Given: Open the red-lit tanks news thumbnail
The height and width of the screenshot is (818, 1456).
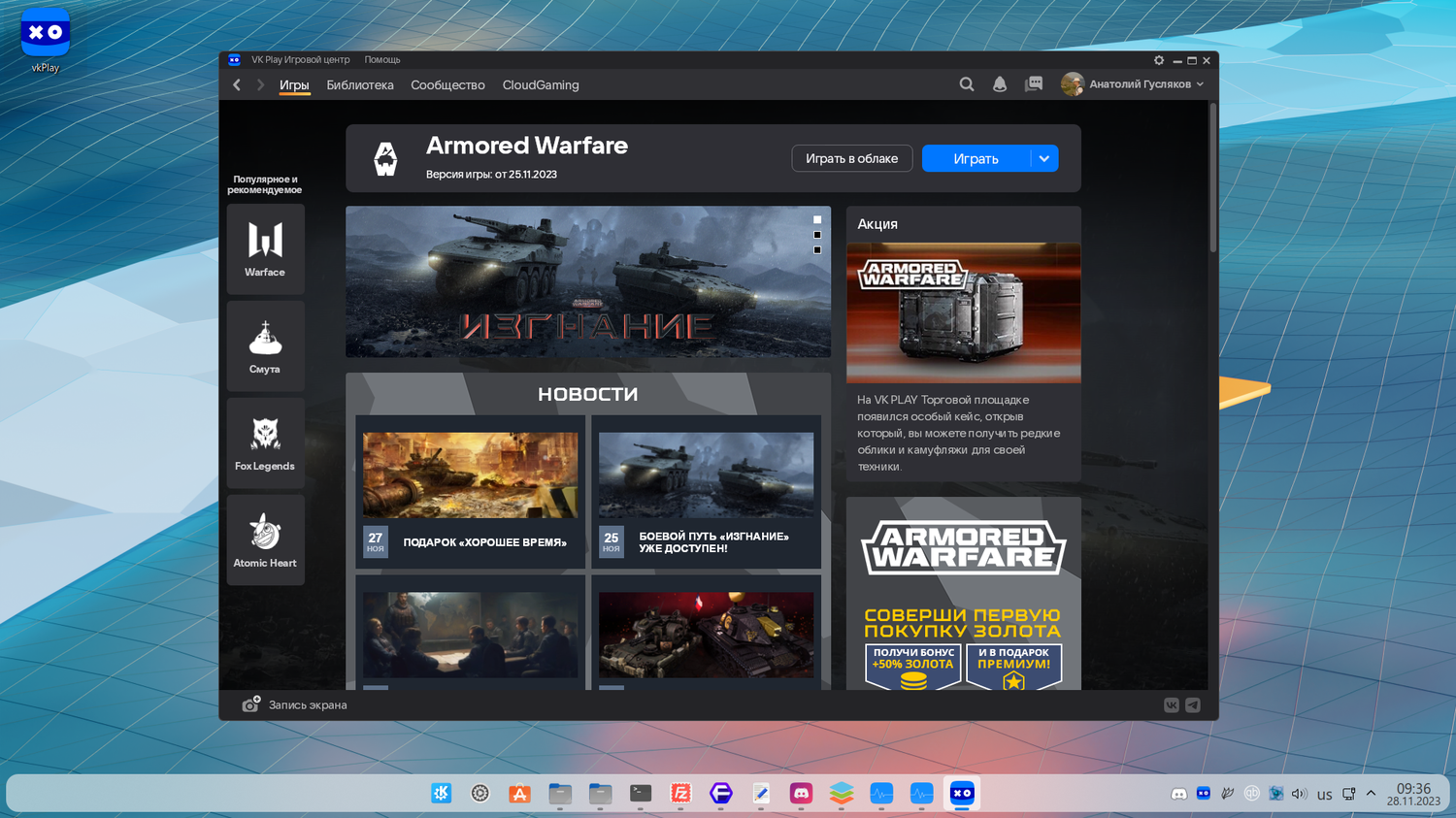Looking at the screenshot, I should [707, 636].
